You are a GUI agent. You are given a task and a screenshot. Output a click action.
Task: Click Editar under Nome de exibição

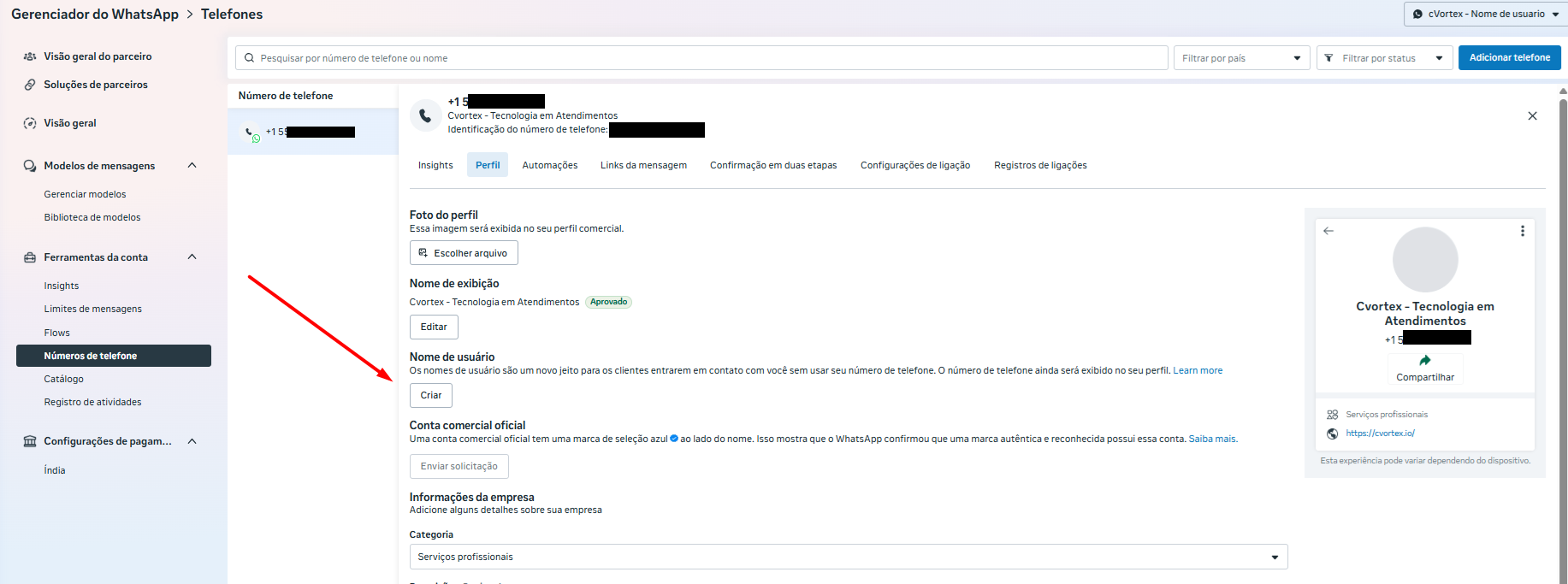tap(434, 327)
